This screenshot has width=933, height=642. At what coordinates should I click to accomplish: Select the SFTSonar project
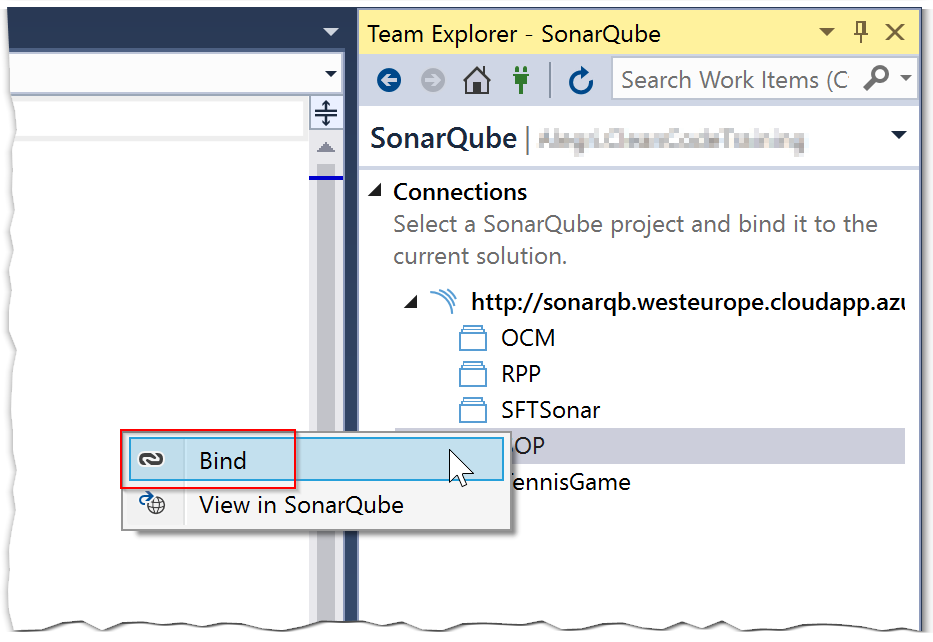pos(550,410)
